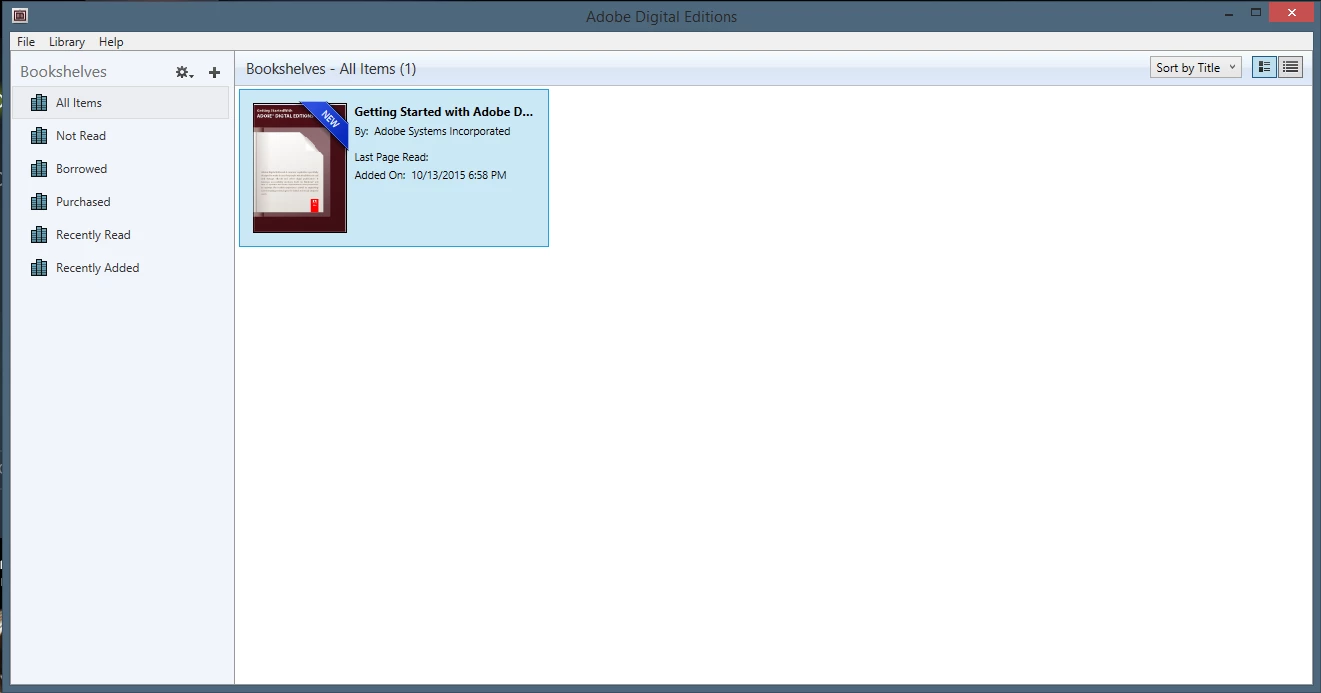1321x693 pixels.
Task: Switch to list view
Action: point(1290,67)
